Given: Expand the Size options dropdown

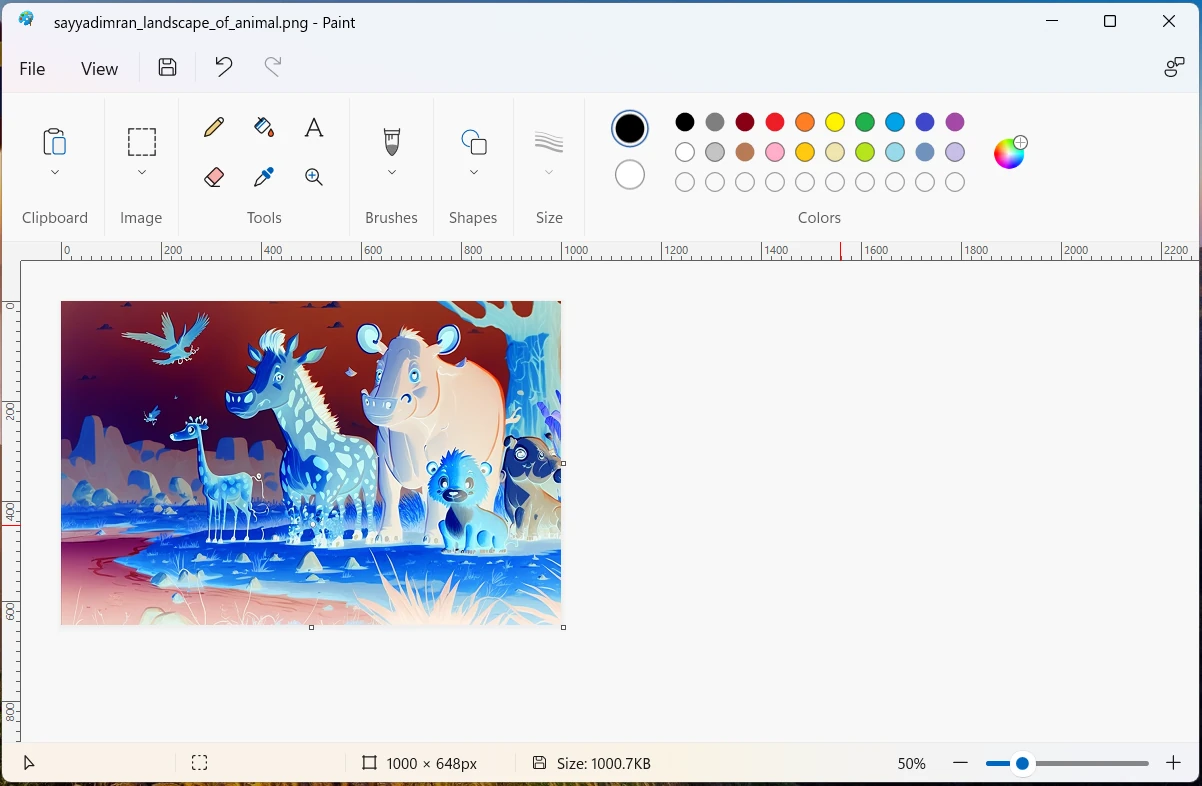Looking at the screenshot, I should click(x=548, y=171).
